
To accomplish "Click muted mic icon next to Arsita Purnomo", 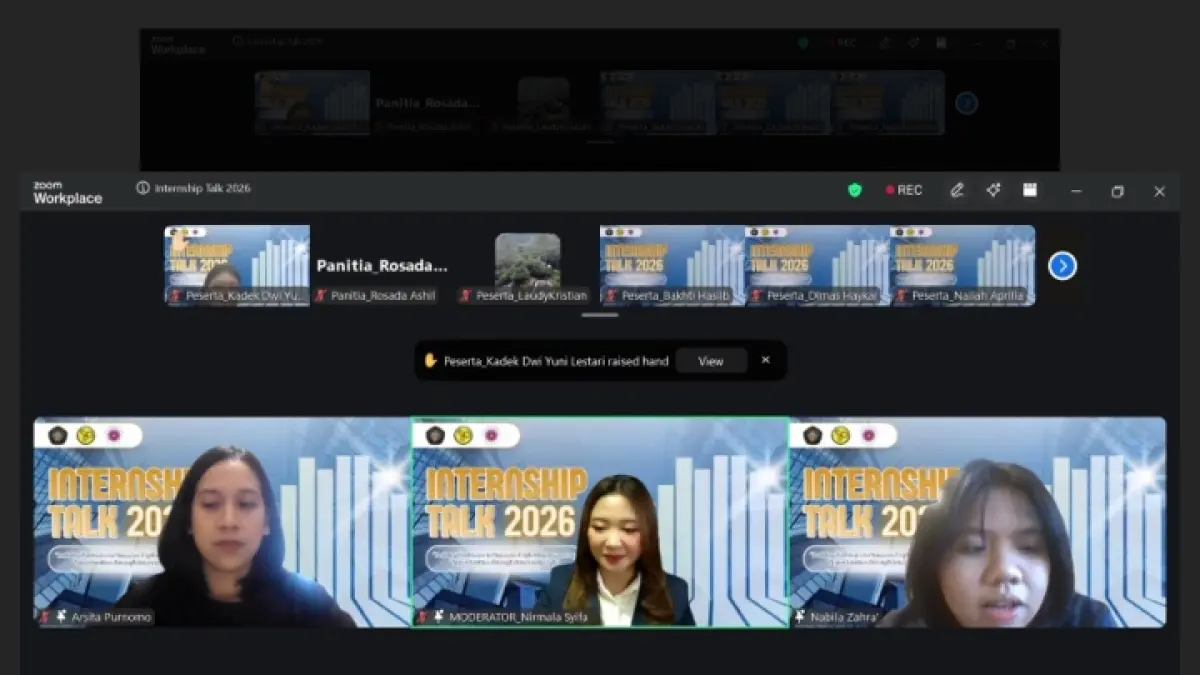I will pos(45,617).
